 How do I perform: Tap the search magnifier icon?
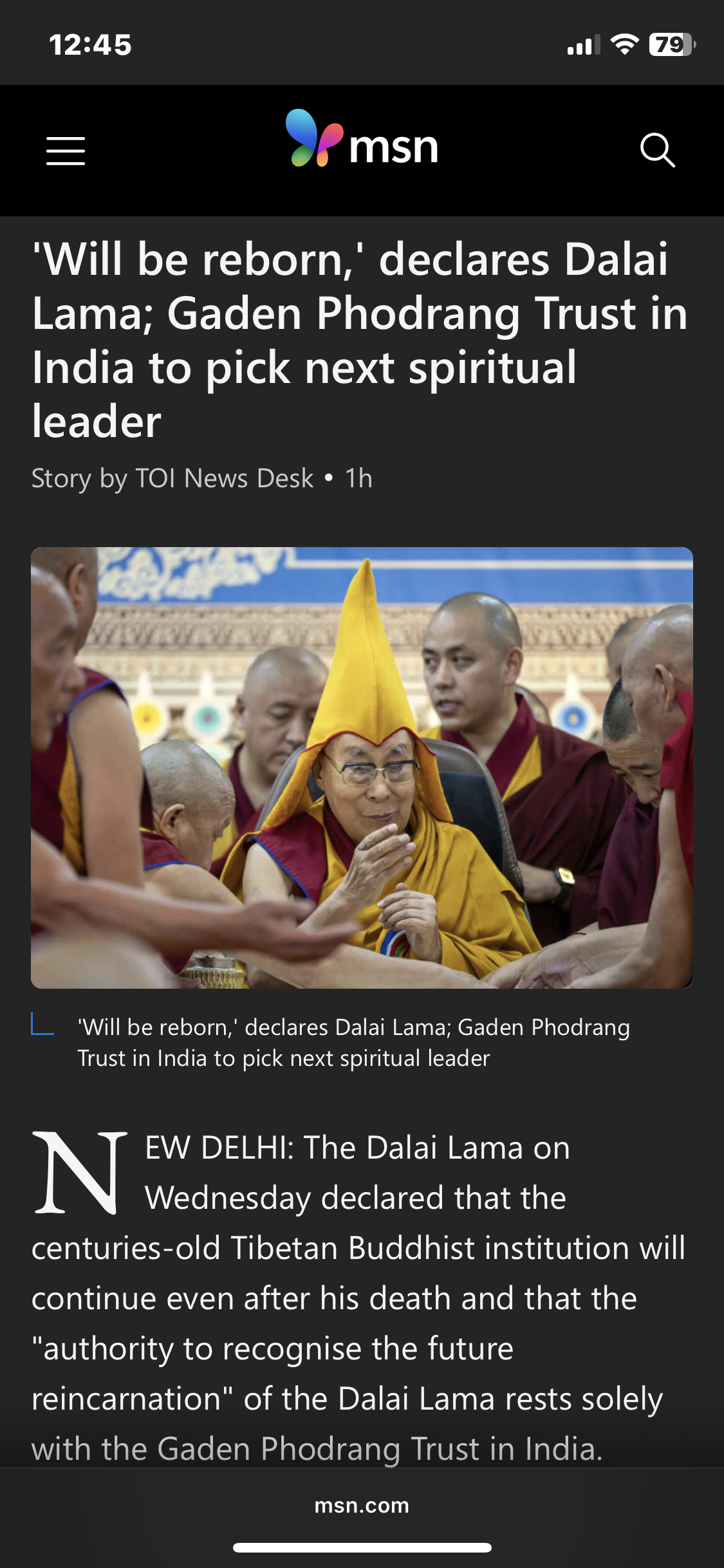click(658, 151)
